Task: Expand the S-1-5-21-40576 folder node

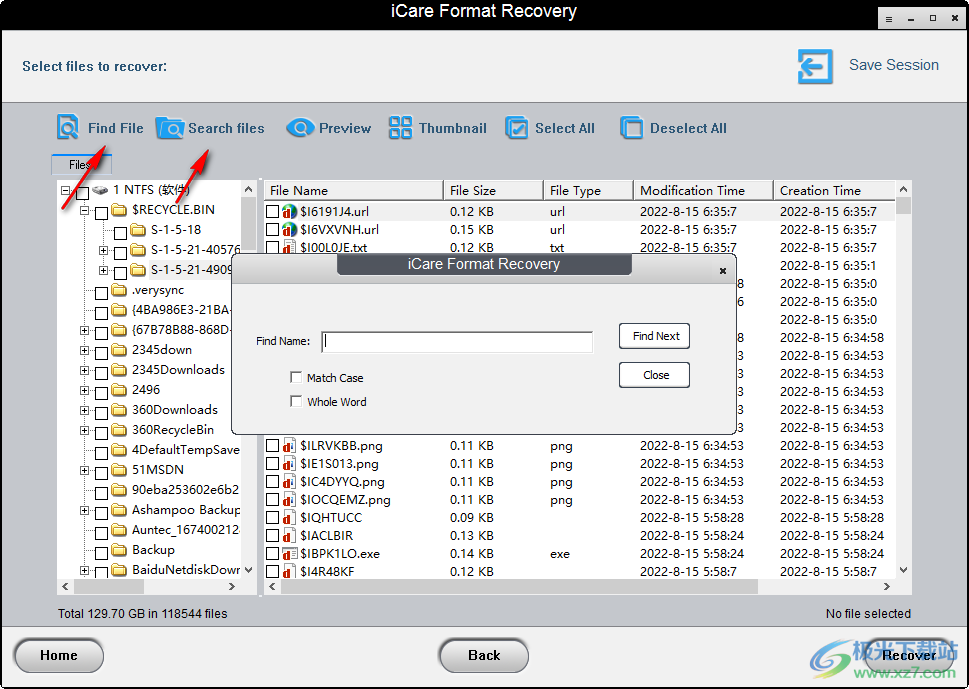Action: [103, 250]
